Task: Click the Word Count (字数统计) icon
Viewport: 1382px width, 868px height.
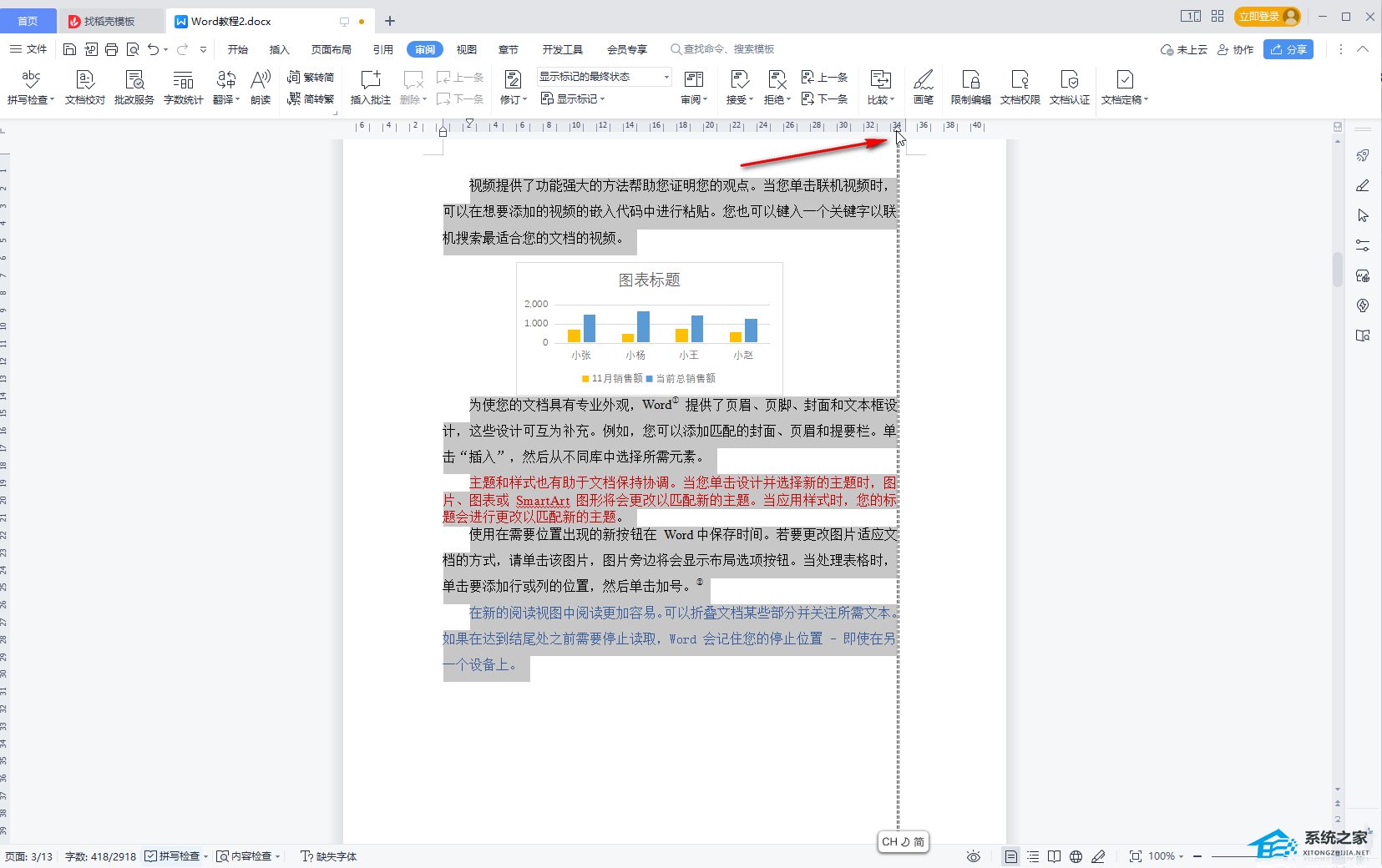Action: (x=183, y=87)
